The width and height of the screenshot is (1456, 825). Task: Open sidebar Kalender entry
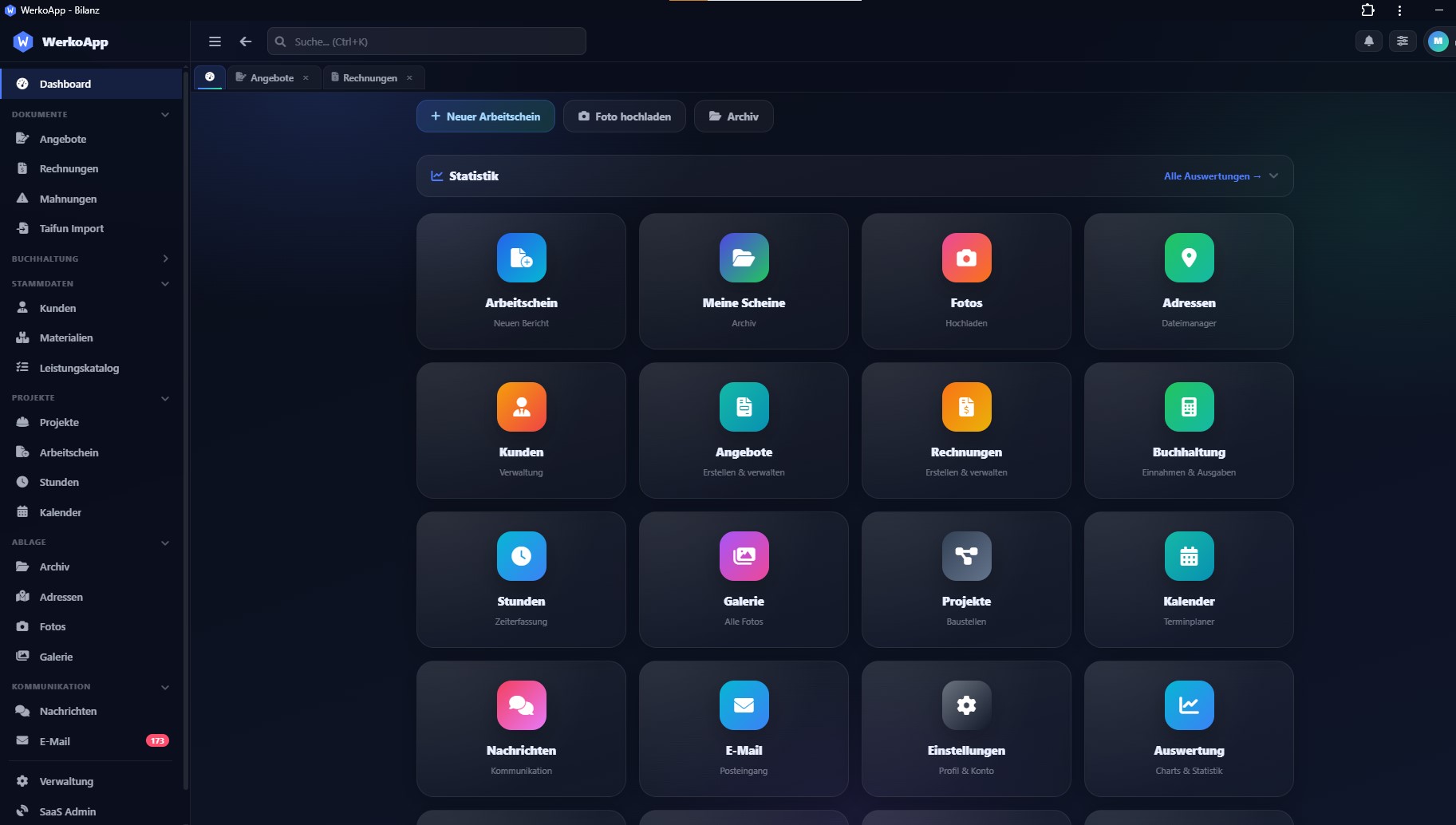click(92, 512)
